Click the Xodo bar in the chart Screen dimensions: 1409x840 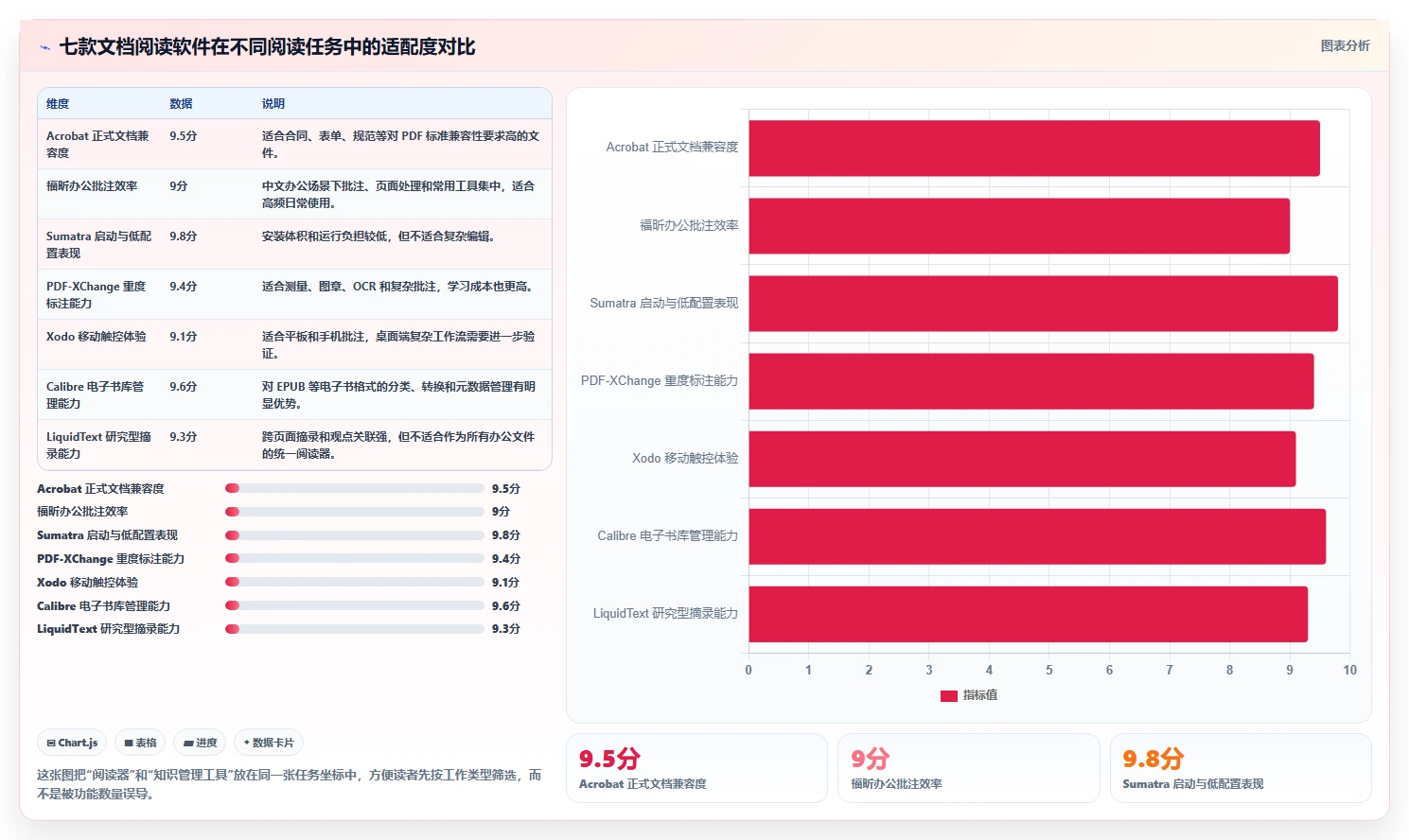click(1022, 459)
